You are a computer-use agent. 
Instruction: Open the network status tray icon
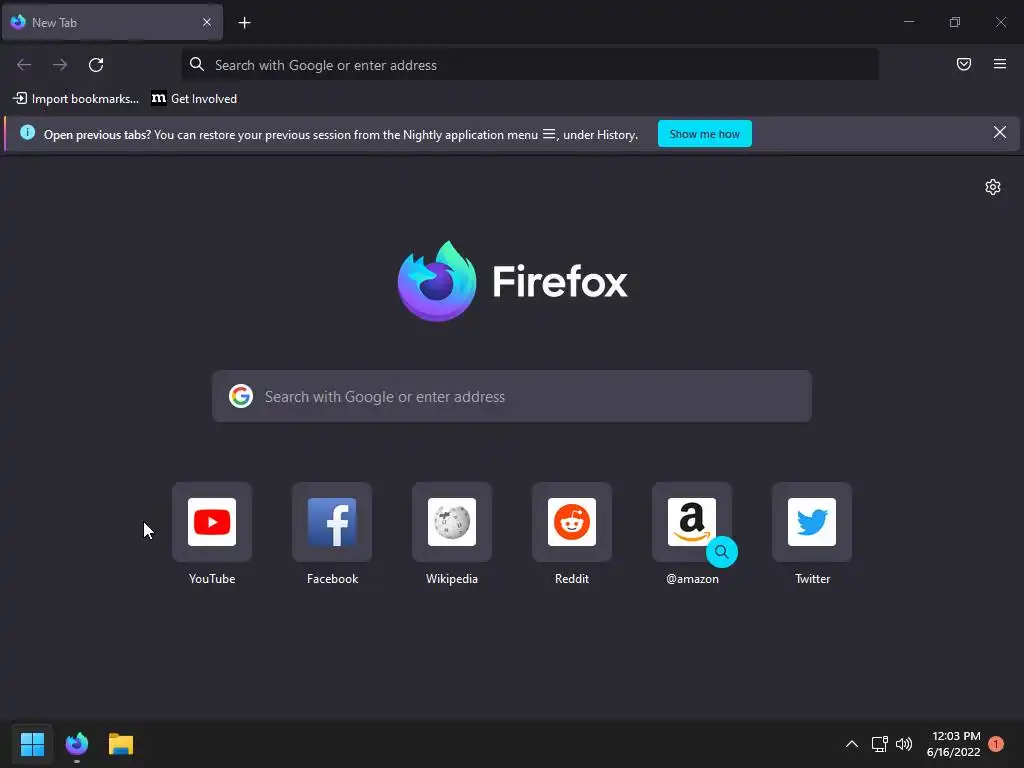pos(880,744)
